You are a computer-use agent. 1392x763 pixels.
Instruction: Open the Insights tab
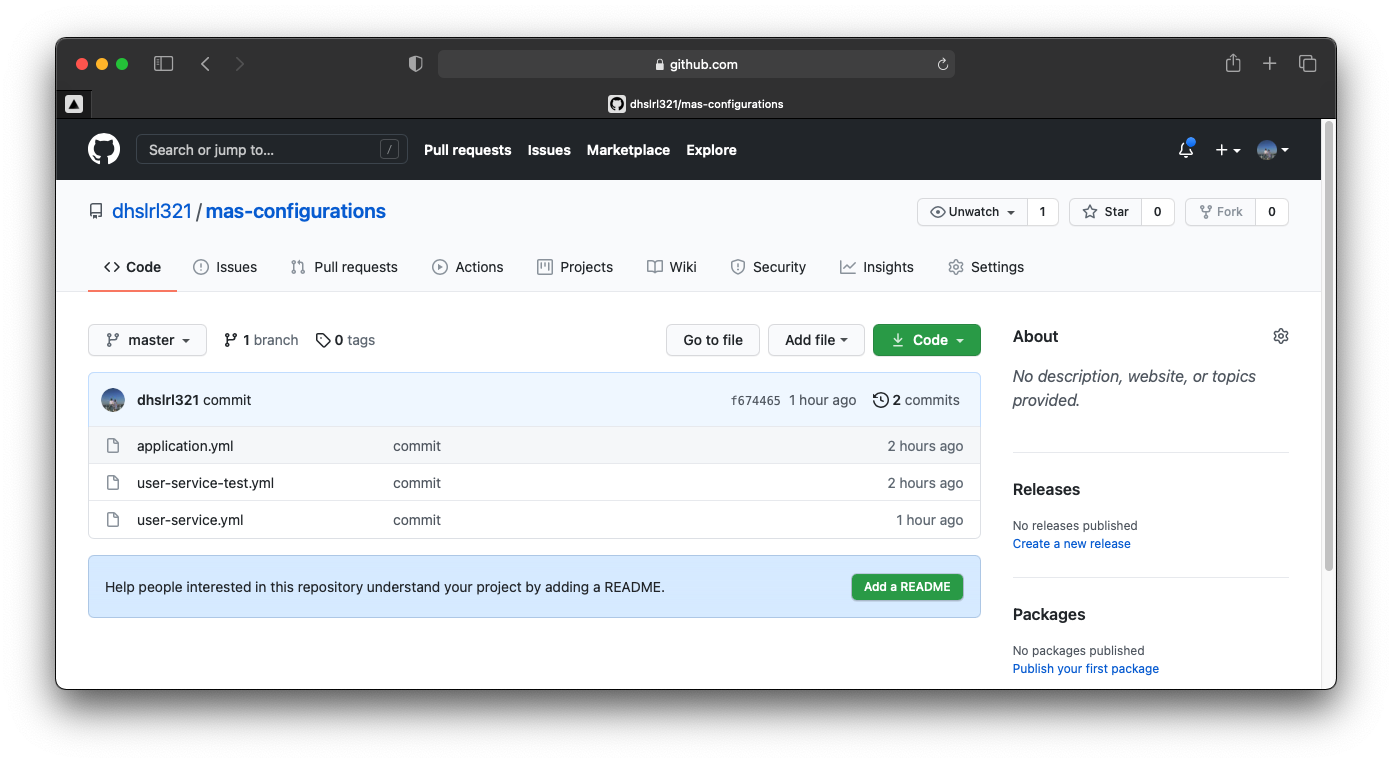click(x=877, y=267)
